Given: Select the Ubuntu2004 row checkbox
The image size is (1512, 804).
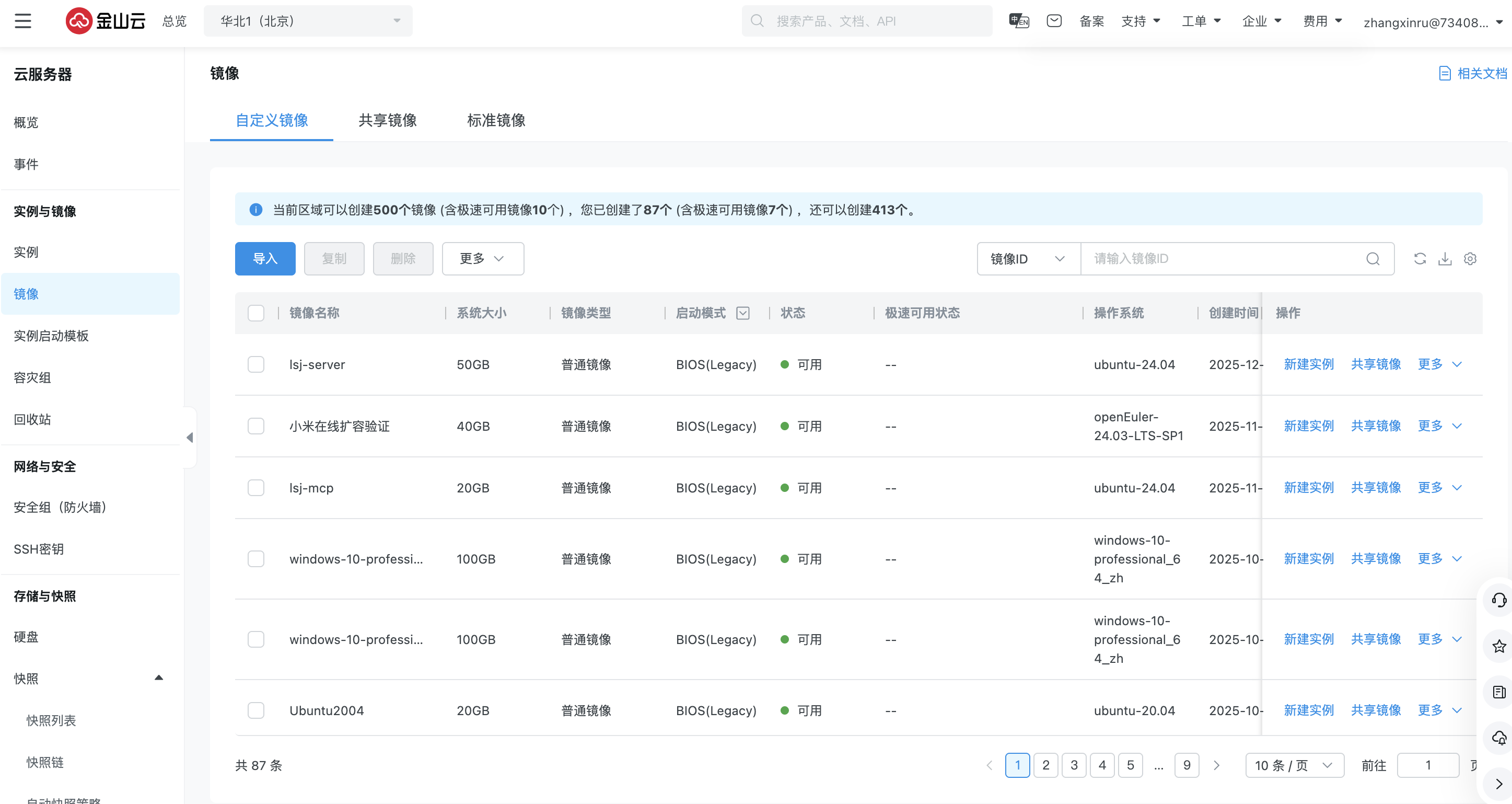Looking at the screenshot, I should point(256,710).
